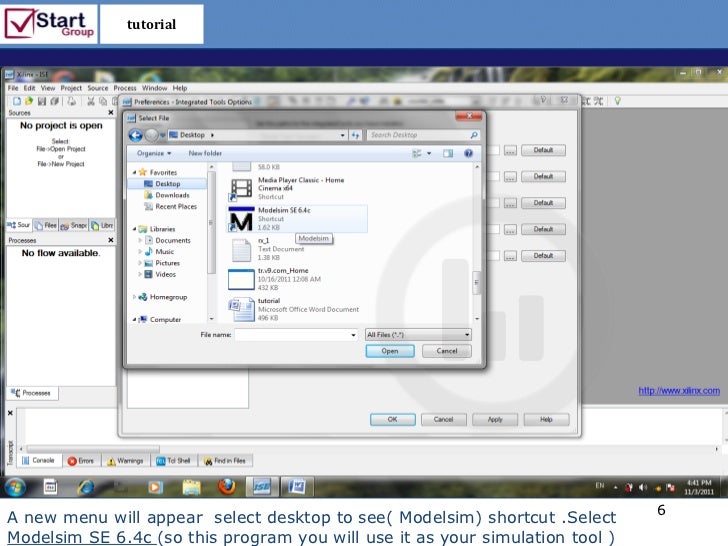Click the blue help icon in Select File
Screen dimensions: 728x546
point(468,153)
